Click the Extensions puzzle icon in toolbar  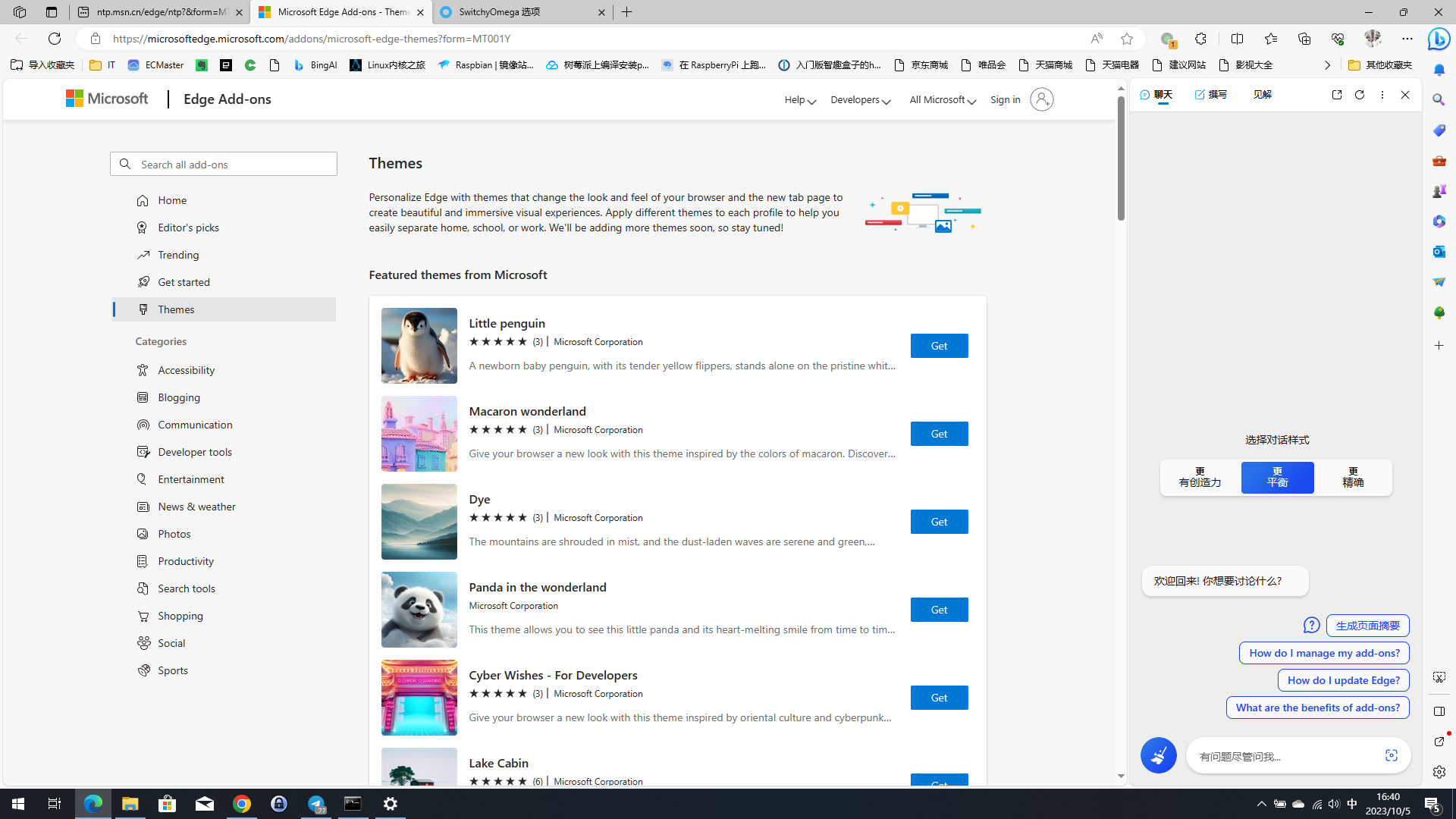click(1200, 39)
